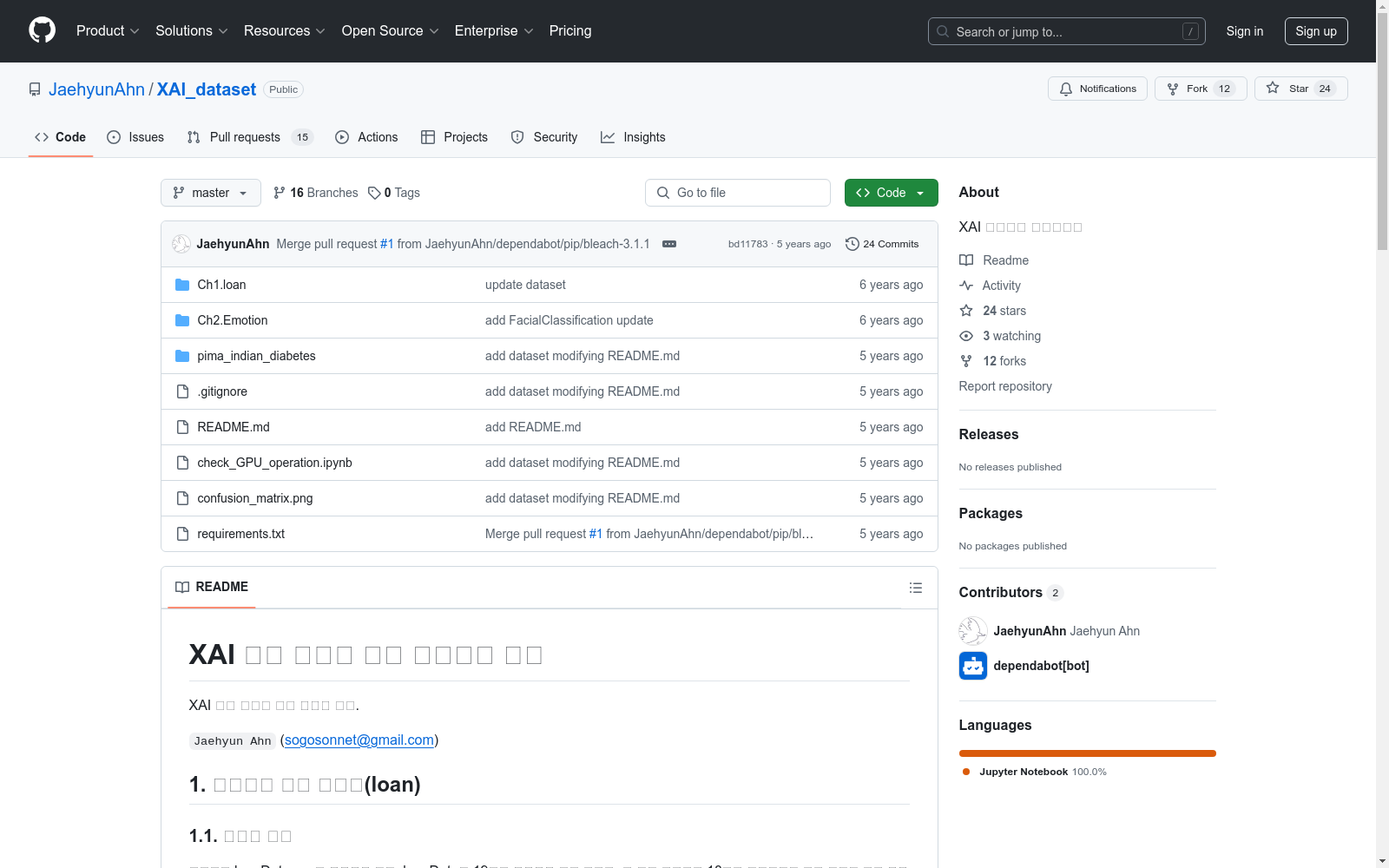Click JaehyunAhn avatar in latest commit
This screenshot has width=1389, height=868.
point(181,244)
